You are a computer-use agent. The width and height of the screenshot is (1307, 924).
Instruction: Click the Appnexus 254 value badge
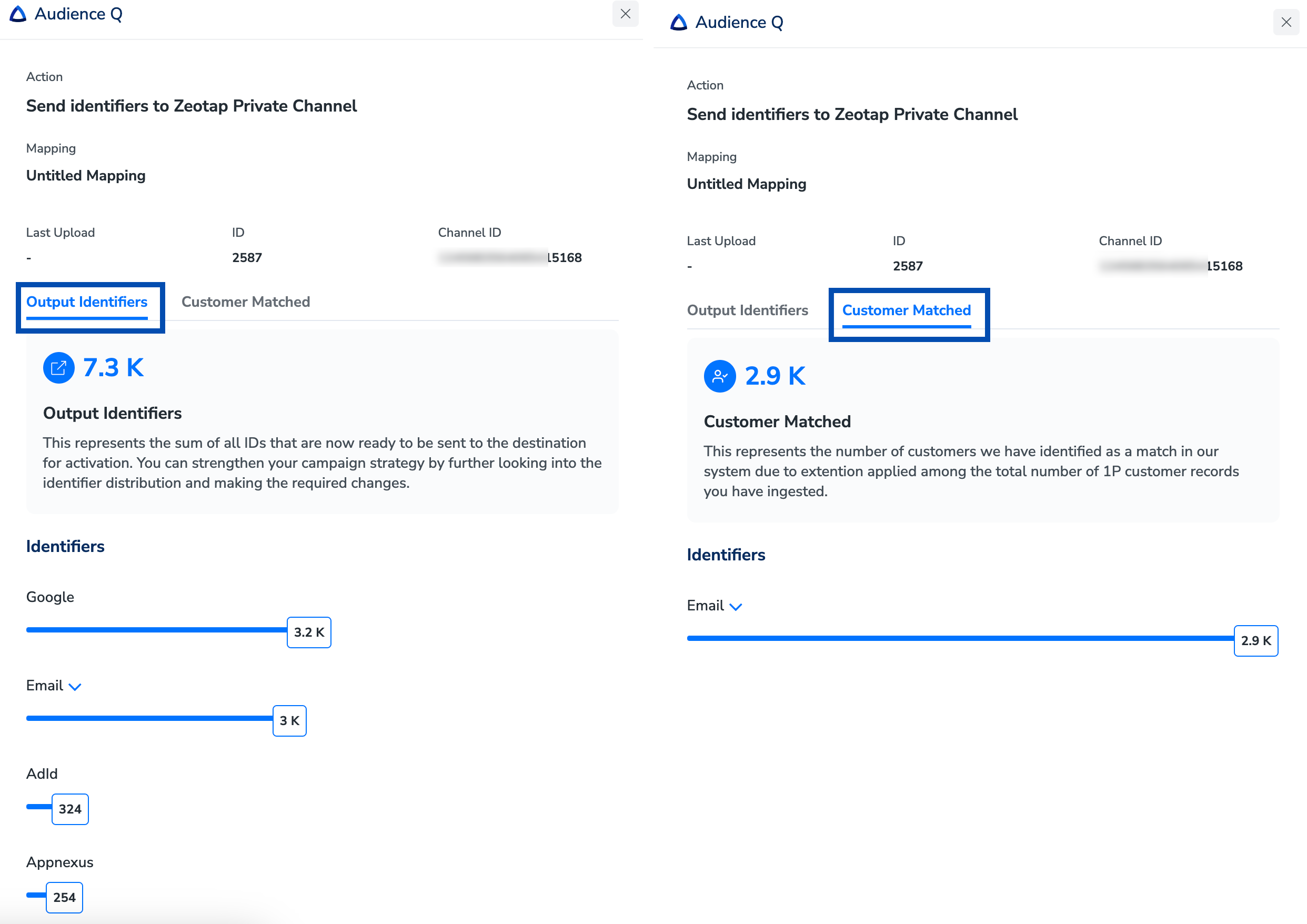(x=64, y=897)
